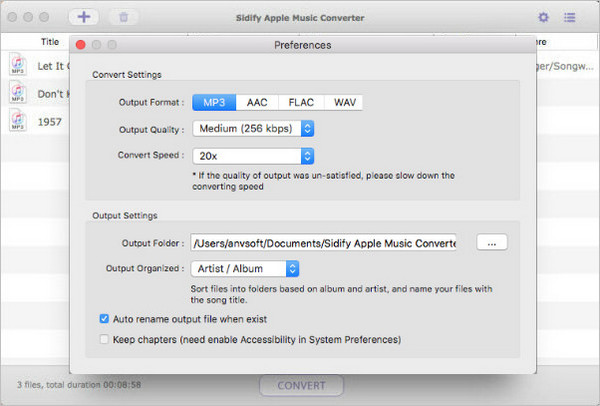Click the 'Let It' song title in the list
The height and width of the screenshot is (406, 600).
(x=53, y=66)
